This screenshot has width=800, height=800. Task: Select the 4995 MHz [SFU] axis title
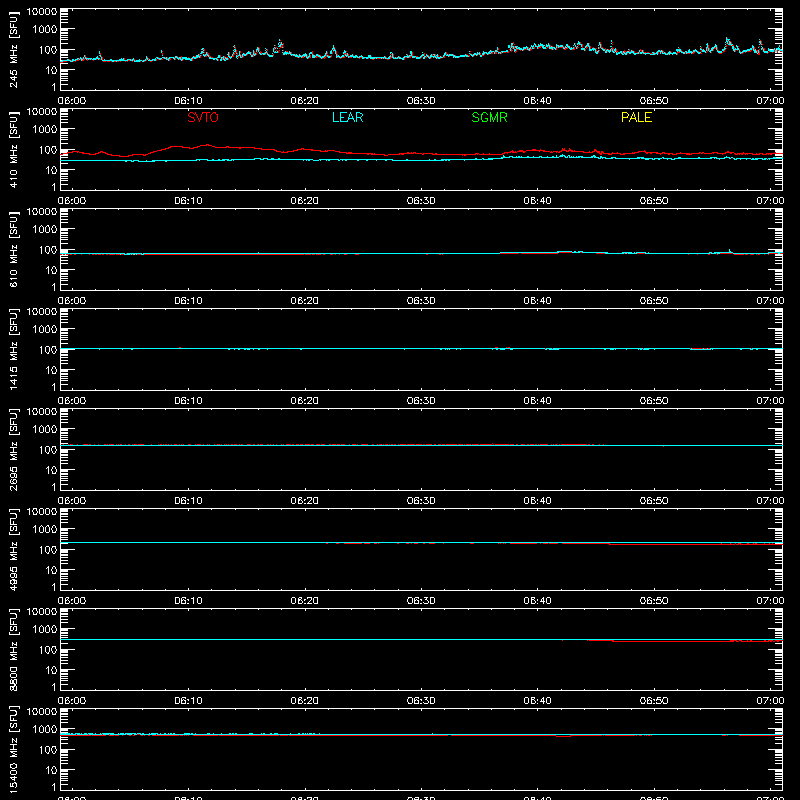point(14,549)
